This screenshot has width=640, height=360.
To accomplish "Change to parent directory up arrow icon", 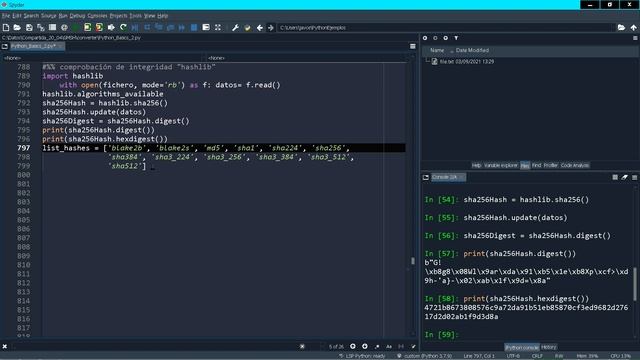I will 633,27.
